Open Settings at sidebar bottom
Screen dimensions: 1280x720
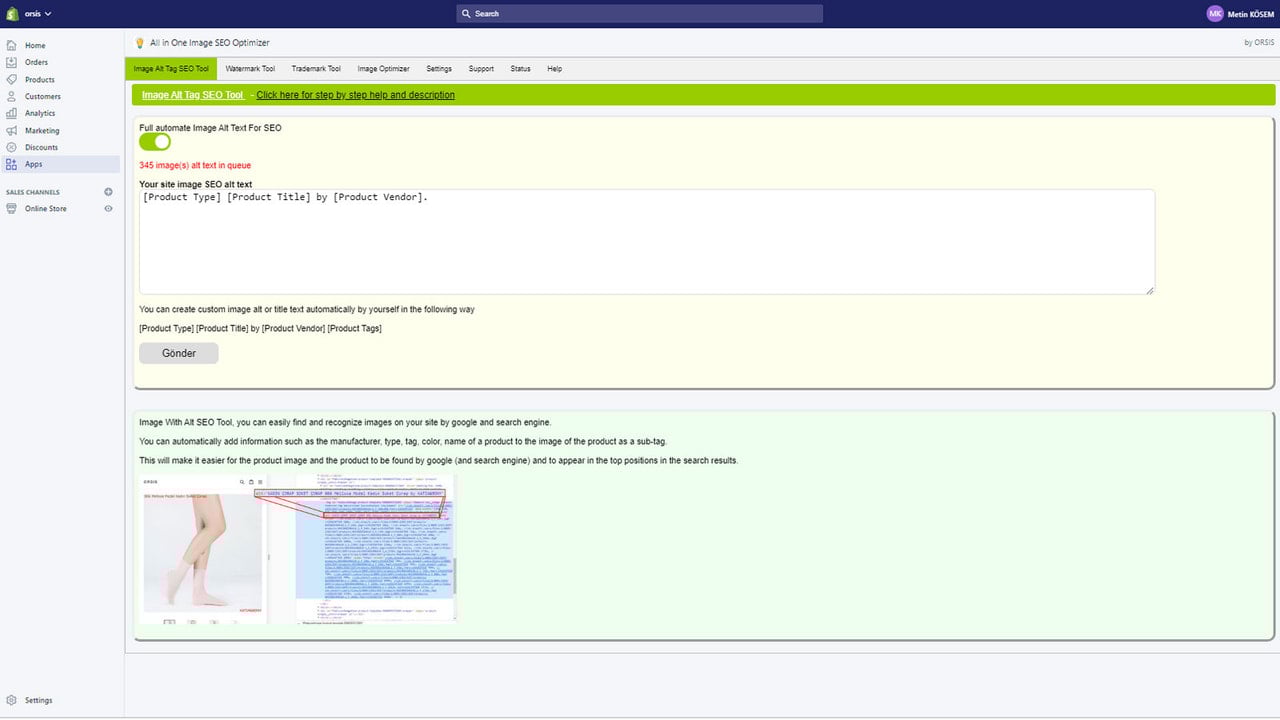click(x=39, y=700)
